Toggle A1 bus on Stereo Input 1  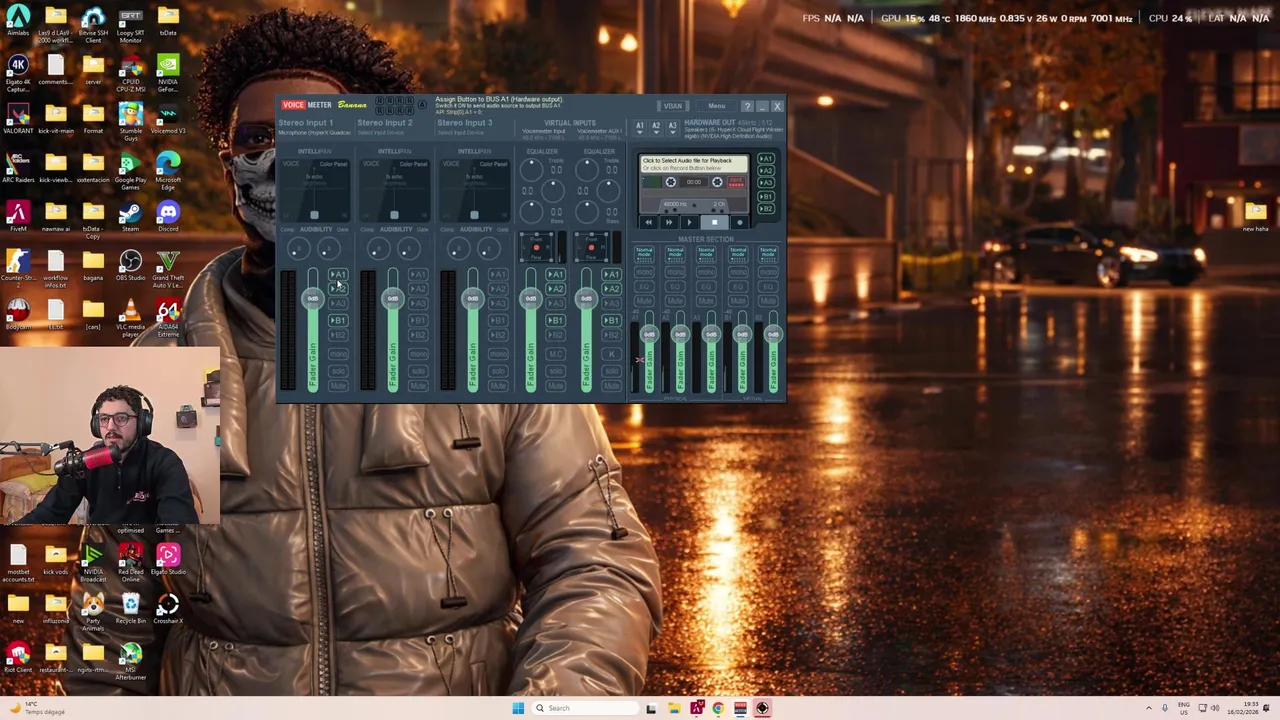point(338,274)
